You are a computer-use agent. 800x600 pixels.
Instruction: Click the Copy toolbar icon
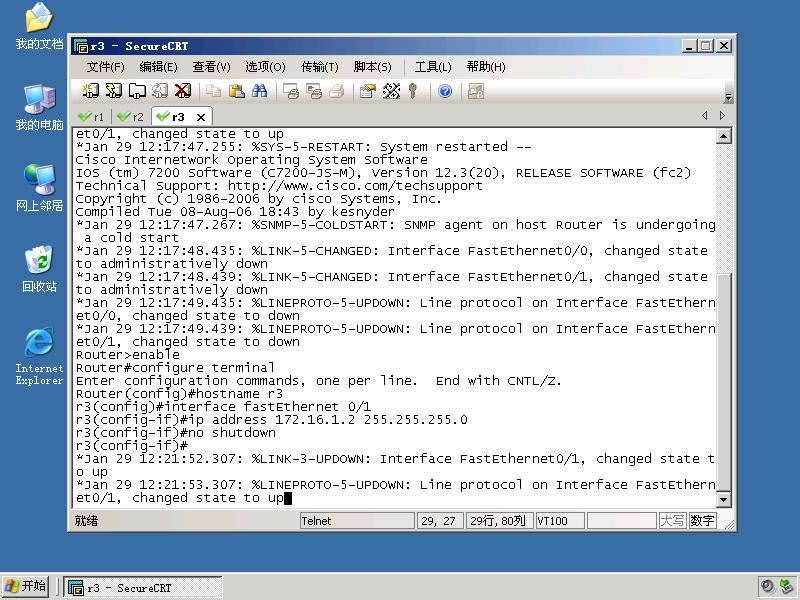click(x=213, y=91)
